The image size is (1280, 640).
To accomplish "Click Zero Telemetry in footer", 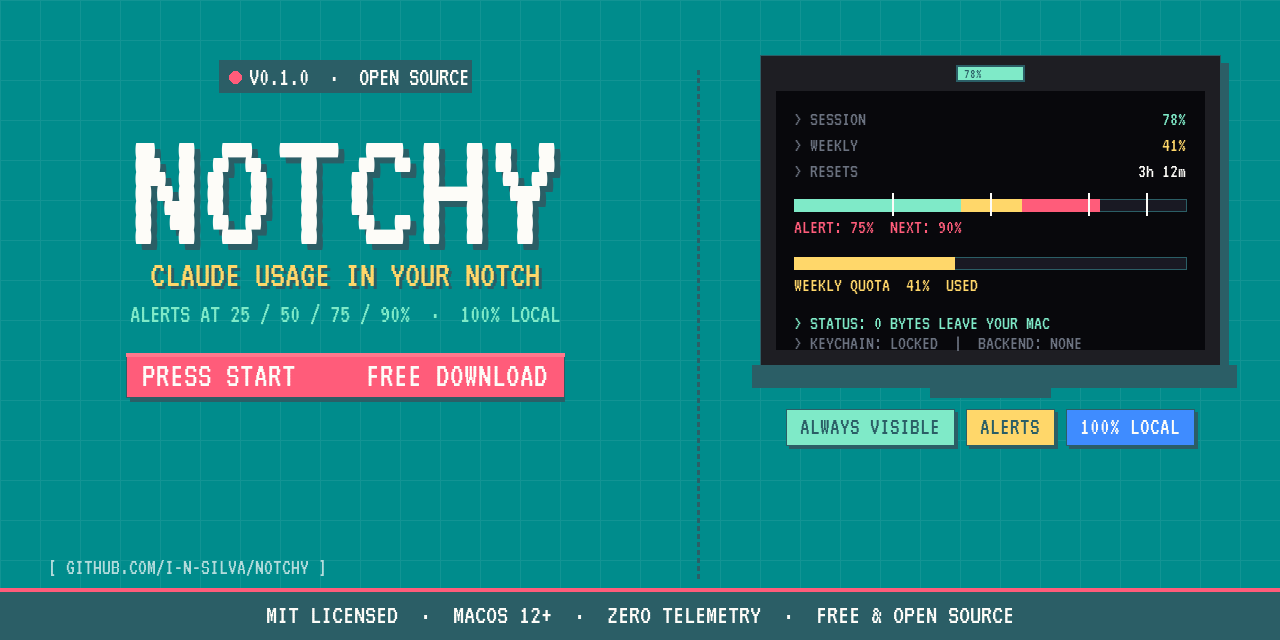I will point(684,616).
